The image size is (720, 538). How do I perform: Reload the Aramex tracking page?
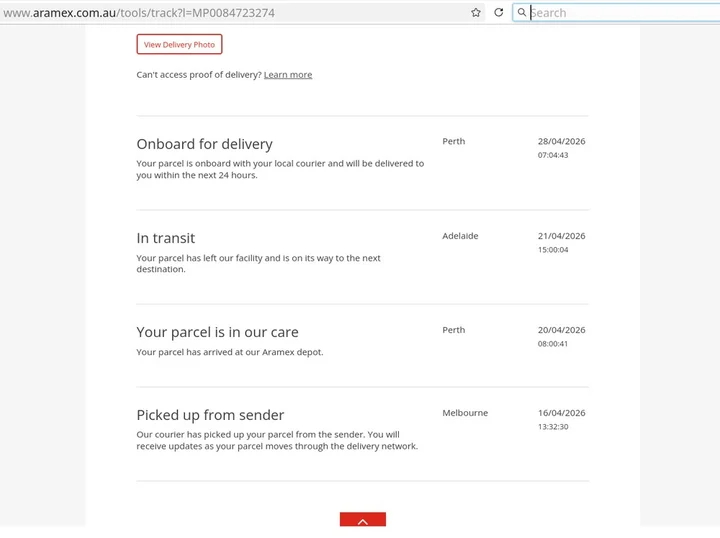[499, 12]
